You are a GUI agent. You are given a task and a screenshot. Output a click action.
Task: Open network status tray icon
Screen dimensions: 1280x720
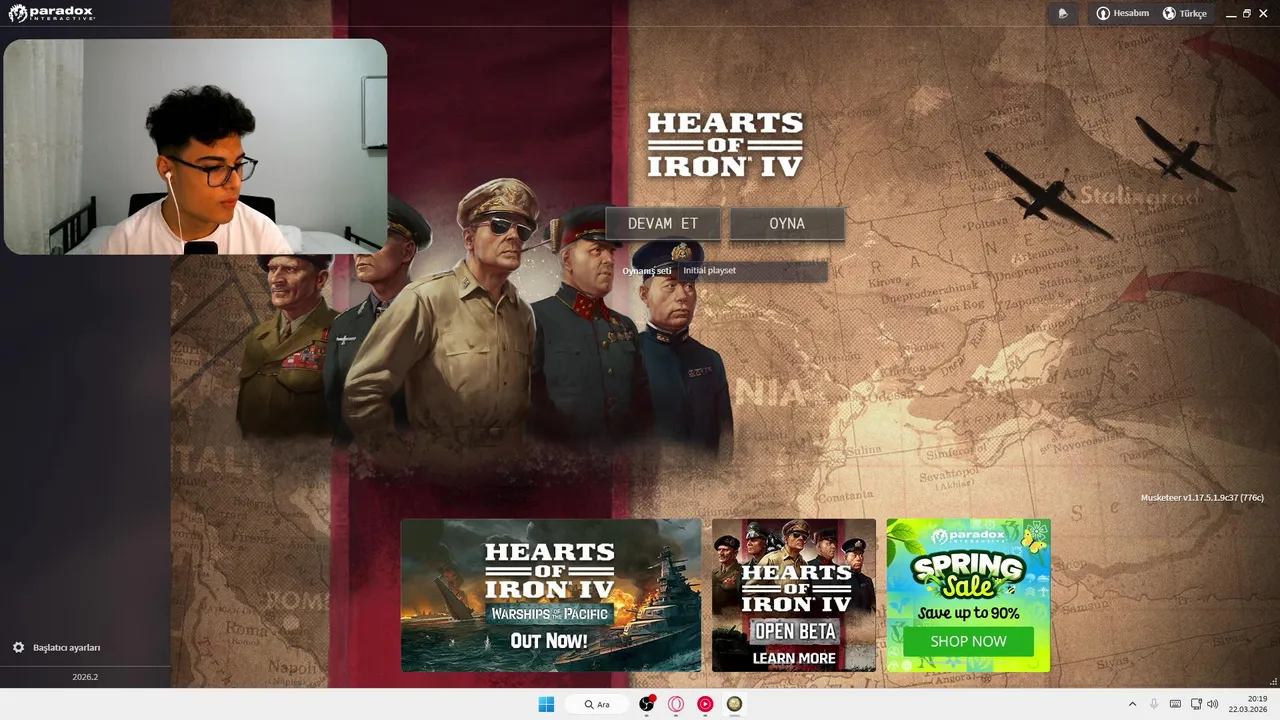(x=1196, y=705)
